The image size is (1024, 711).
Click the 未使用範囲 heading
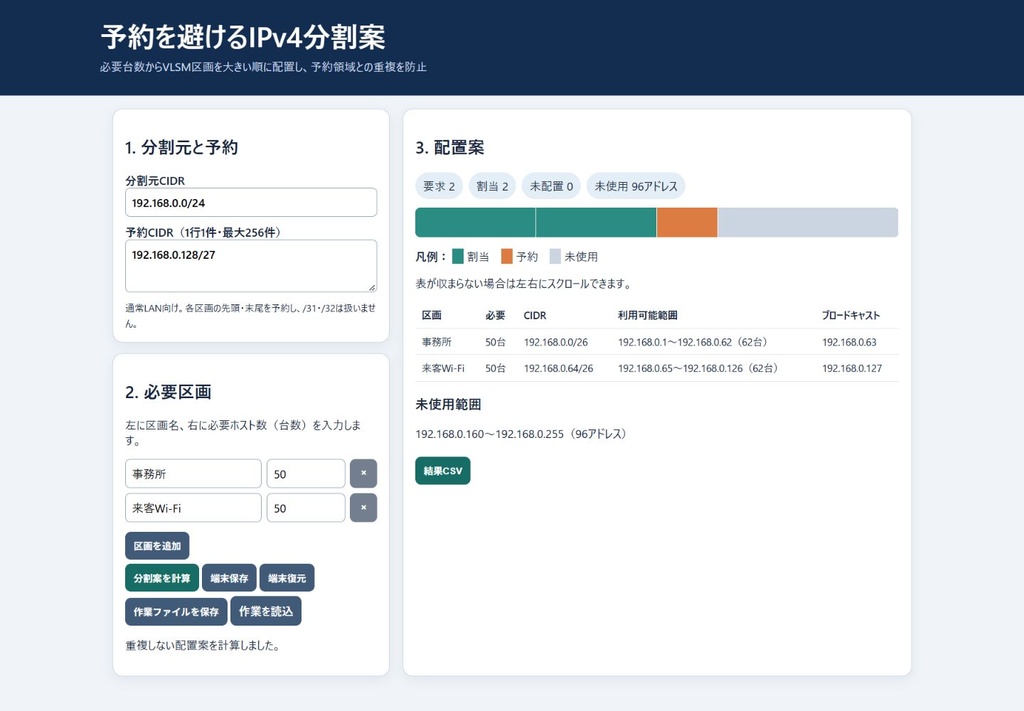click(x=448, y=404)
